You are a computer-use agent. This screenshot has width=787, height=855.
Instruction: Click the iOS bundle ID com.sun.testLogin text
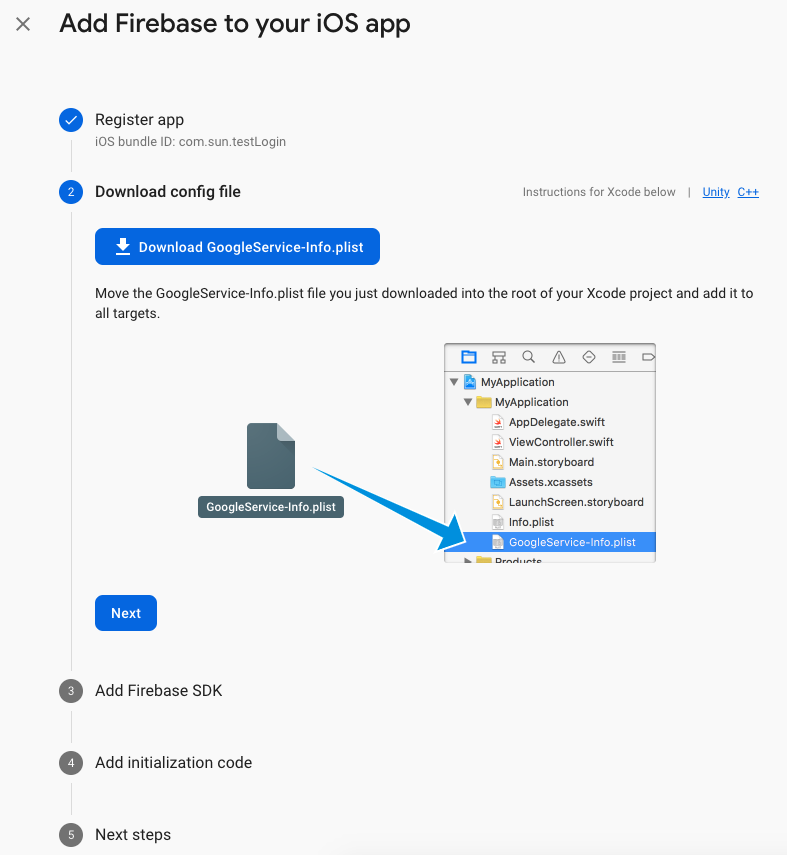tap(190, 142)
